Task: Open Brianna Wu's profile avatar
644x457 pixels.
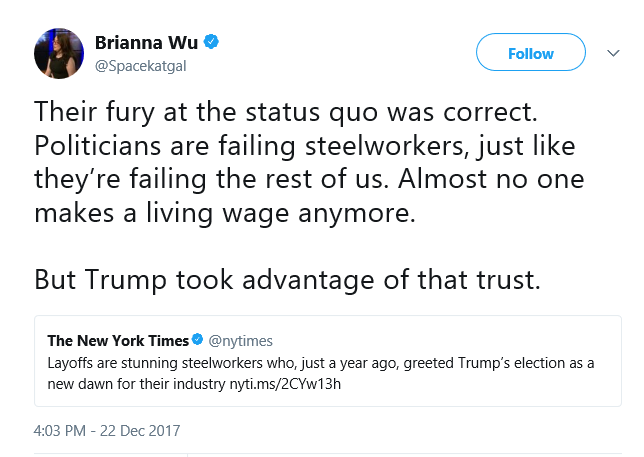Action: pos(59,53)
